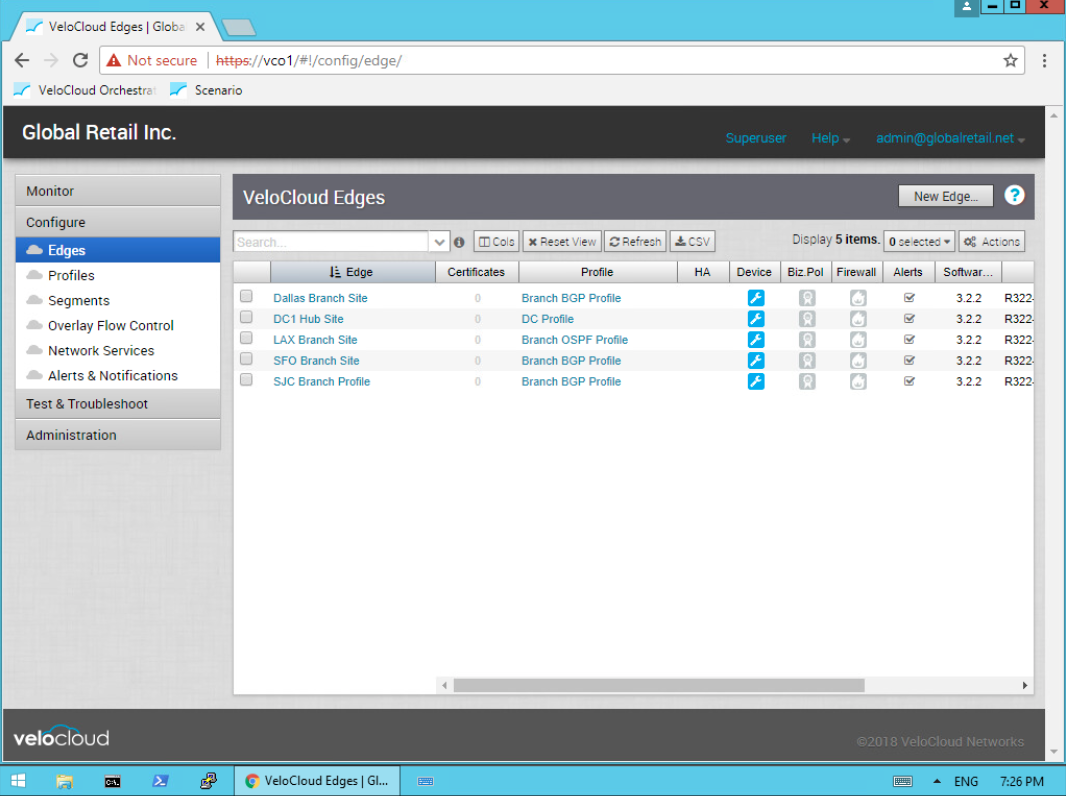Open the Actions dropdown menu
The image size is (1066, 796).
[x=992, y=242]
